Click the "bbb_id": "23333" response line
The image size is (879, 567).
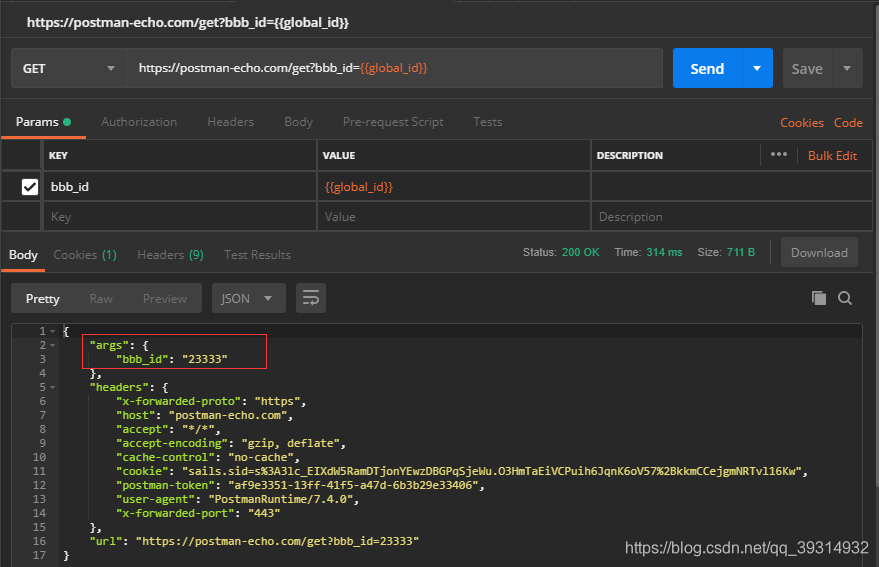pos(172,359)
